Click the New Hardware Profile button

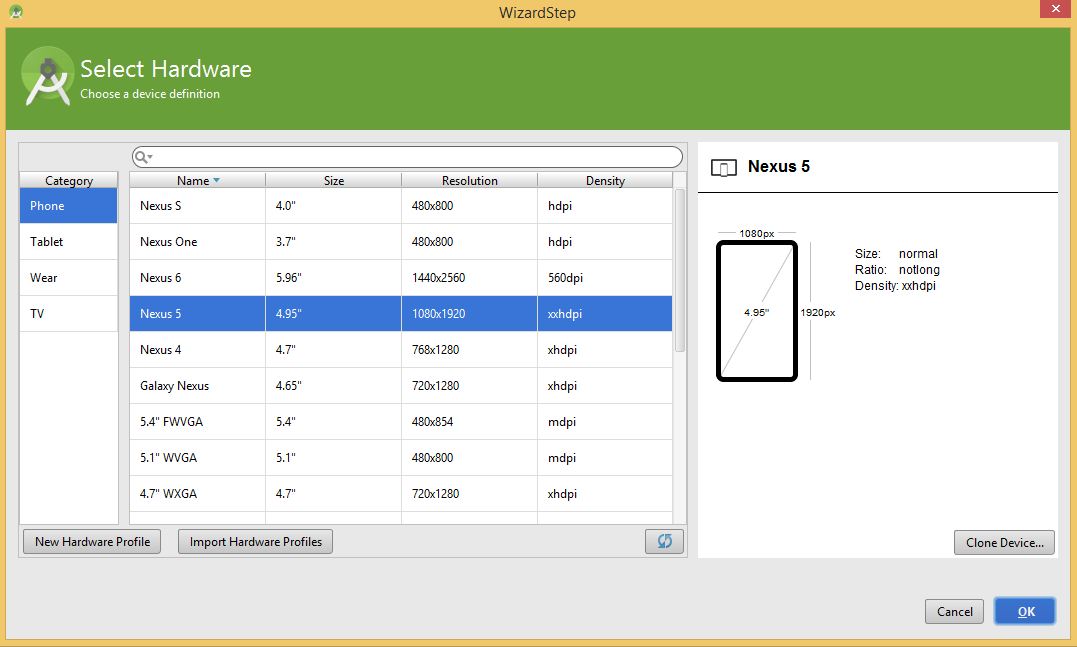92,541
